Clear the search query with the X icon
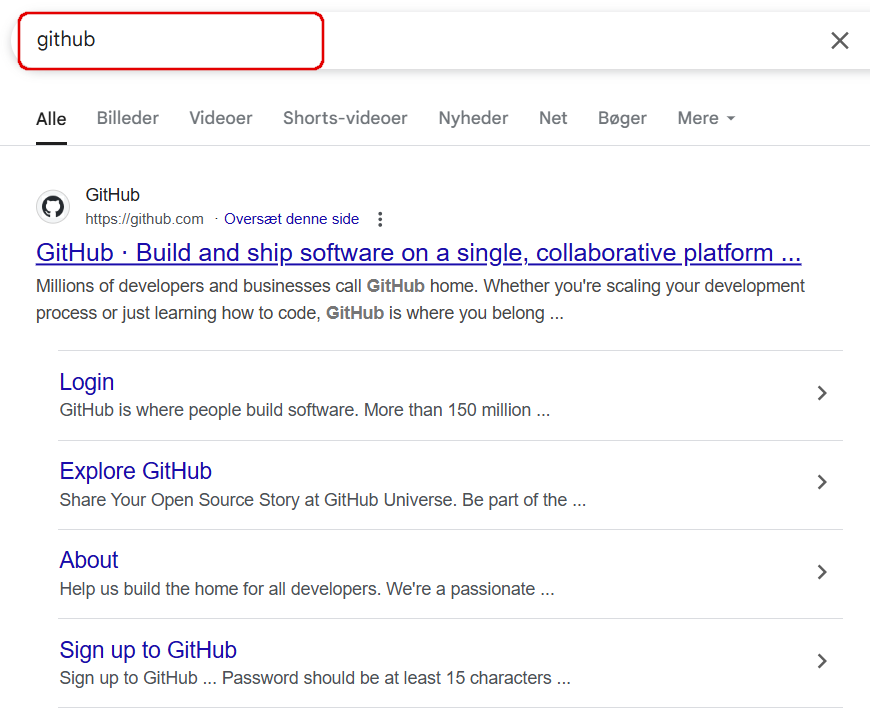 (x=839, y=40)
